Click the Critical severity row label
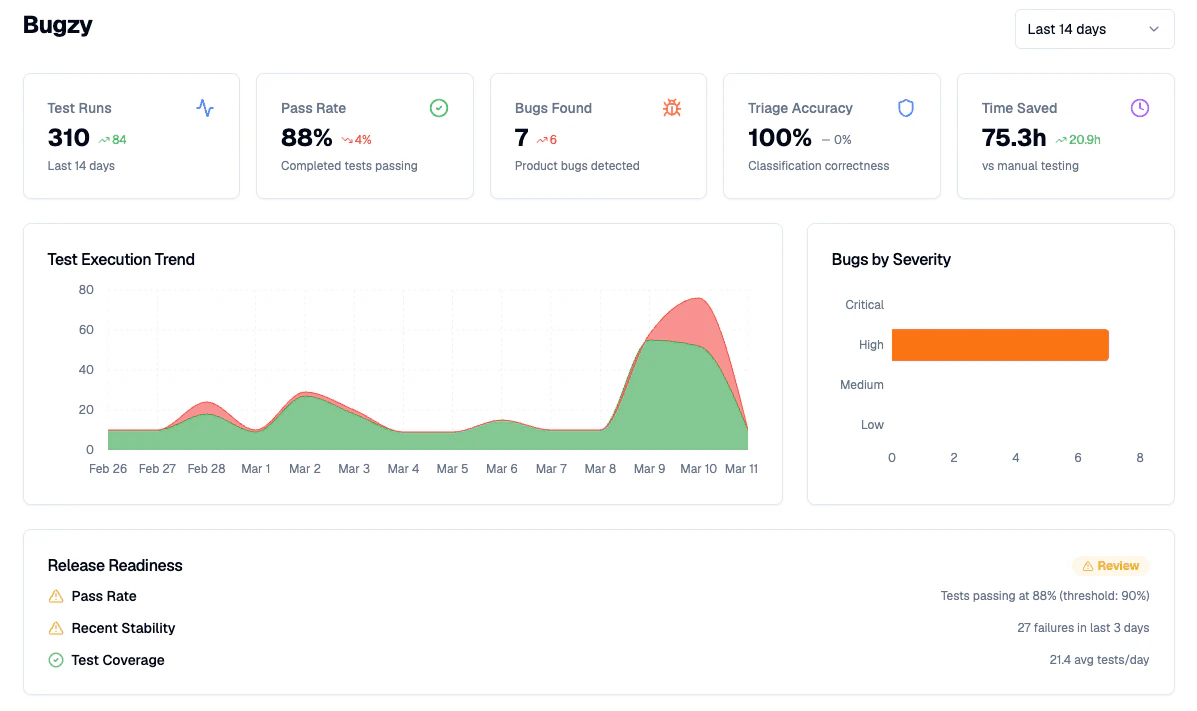The height and width of the screenshot is (711, 1197). tap(864, 305)
